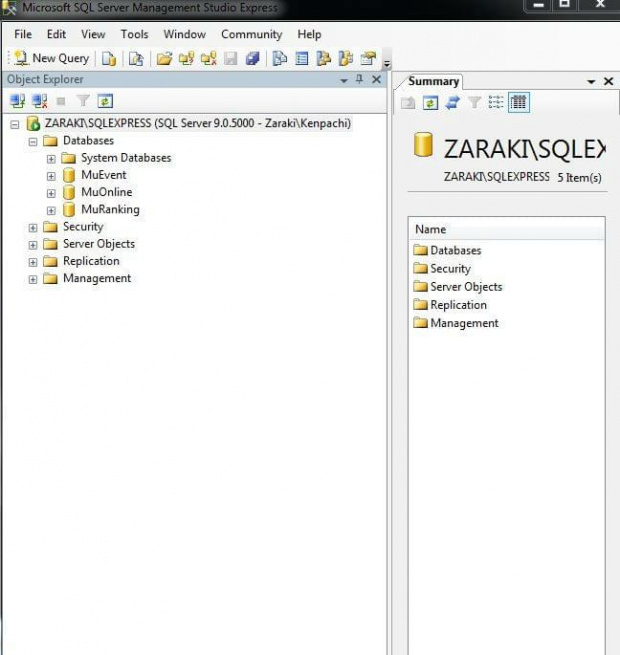
Task: Expand the MuOnline database node
Action: 51,193
